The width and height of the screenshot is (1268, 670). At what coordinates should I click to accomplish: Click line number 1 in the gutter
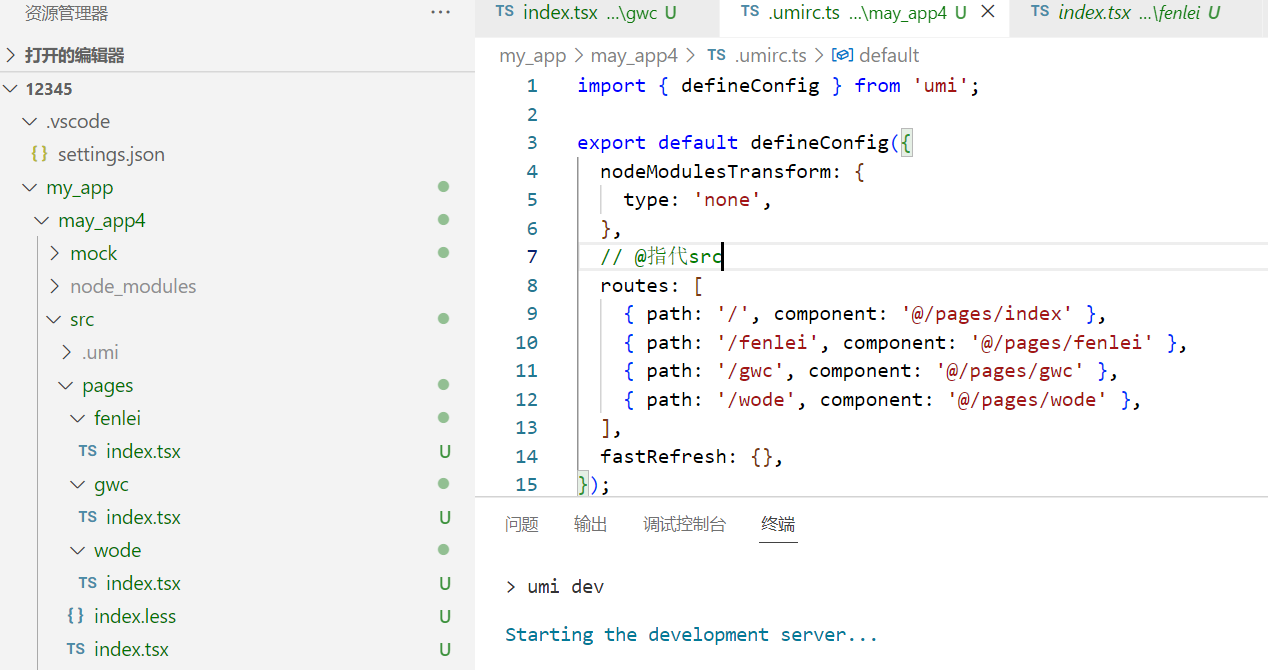(532, 86)
